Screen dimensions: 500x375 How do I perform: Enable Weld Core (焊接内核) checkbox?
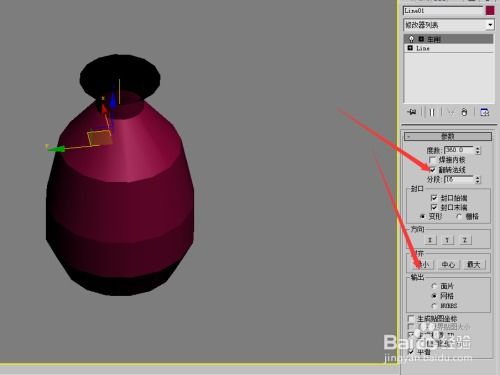coord(432,160)
